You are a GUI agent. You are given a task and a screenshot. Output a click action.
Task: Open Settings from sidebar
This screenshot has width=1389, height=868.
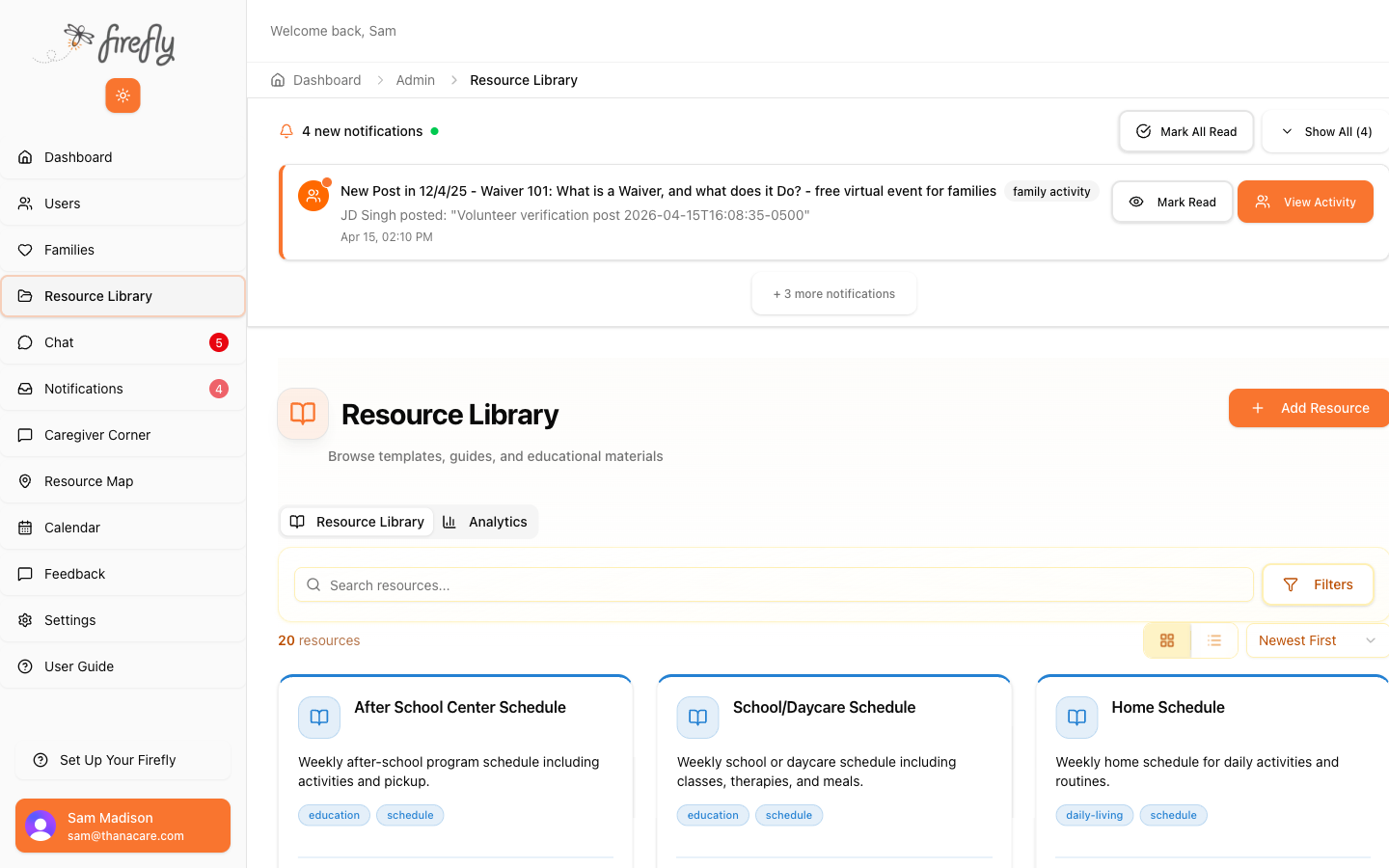123,620
